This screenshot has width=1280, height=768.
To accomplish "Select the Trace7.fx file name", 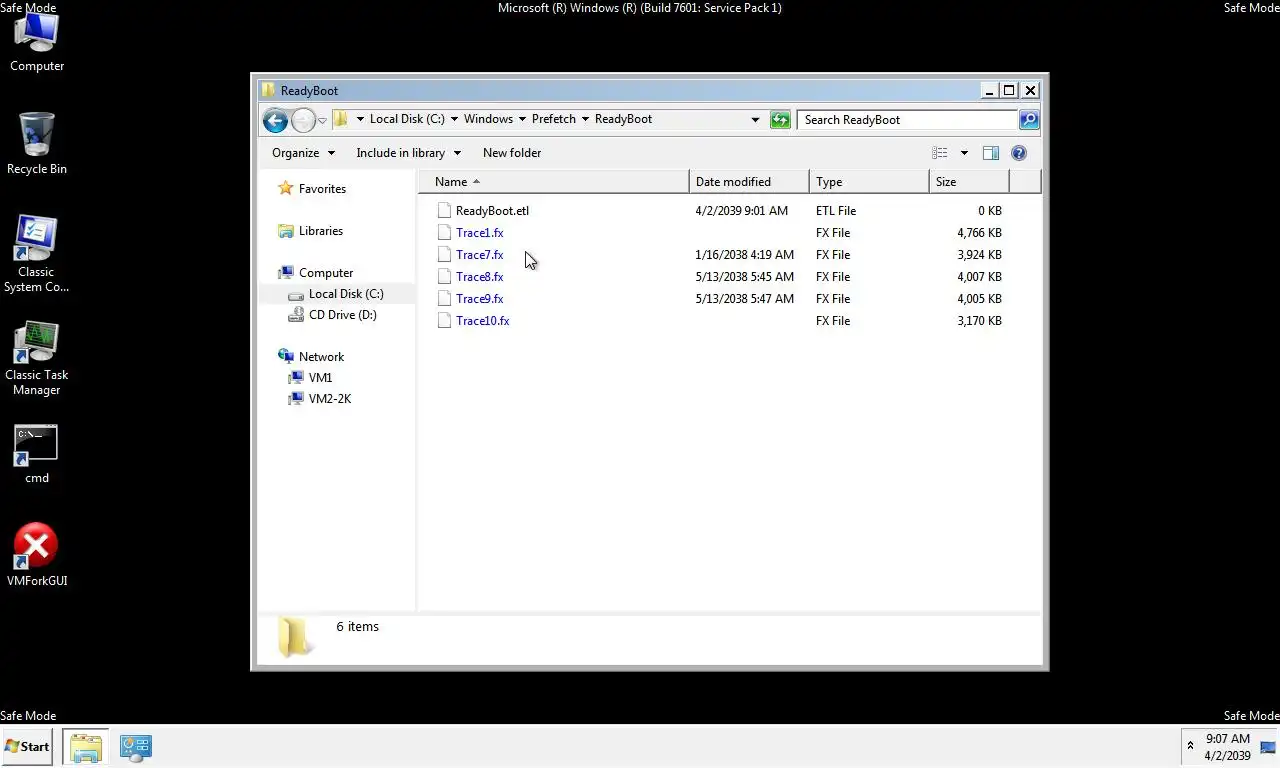I will (x=480, y=255).
